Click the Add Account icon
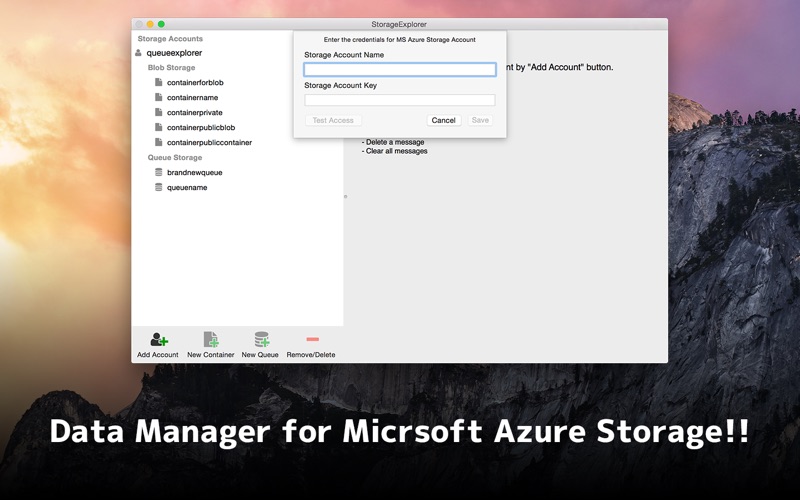Viewport: 800px width, 500px height. coord(159,339)
